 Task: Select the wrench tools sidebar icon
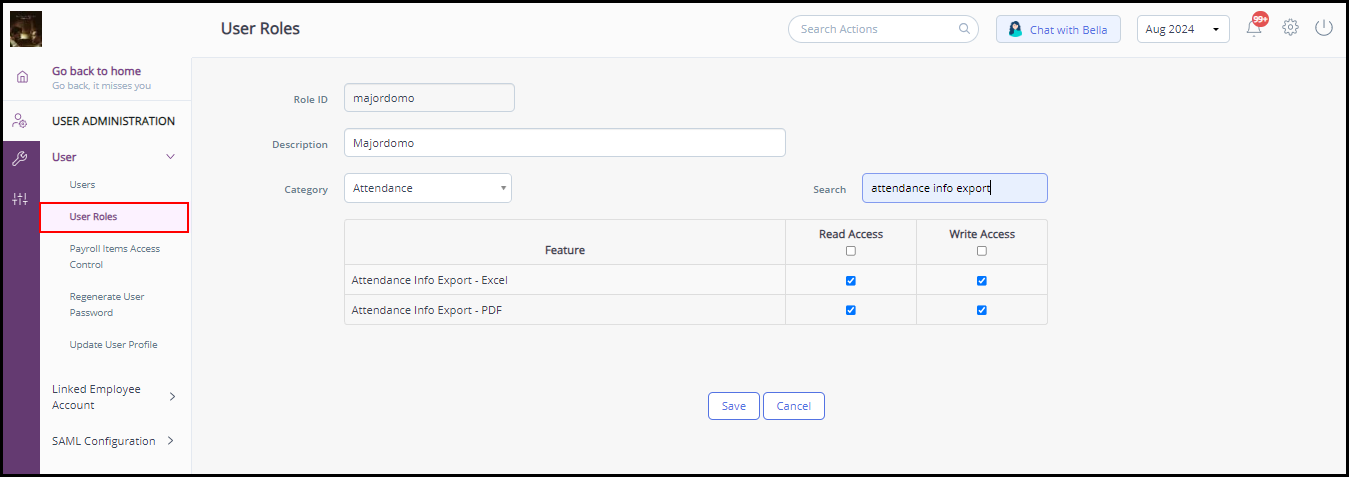tap(20, 159)
